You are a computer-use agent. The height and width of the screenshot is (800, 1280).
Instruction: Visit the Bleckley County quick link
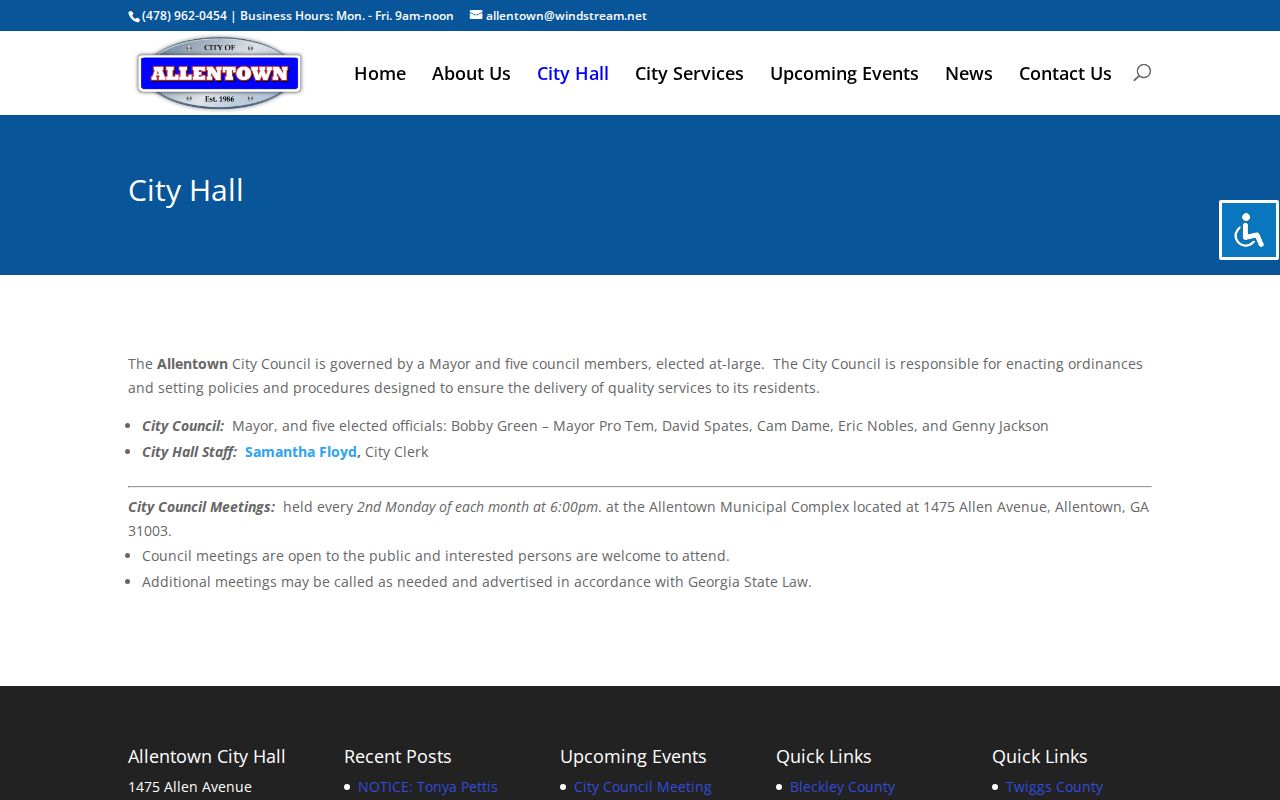(x=842, y=787)
